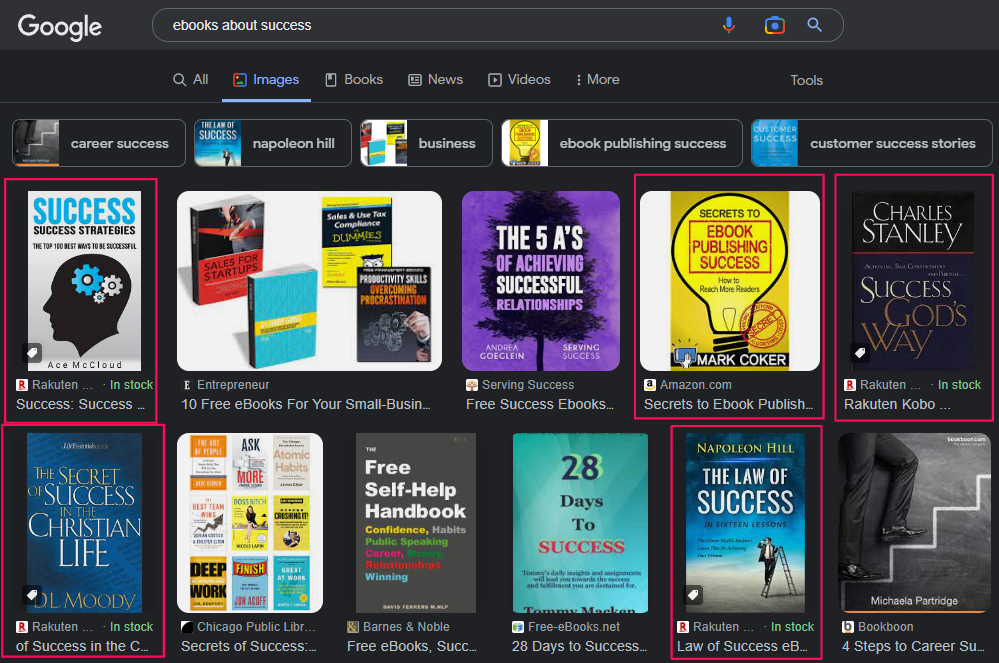Switch to the Videos tab
This screenshot has height=663, width=999.
pos(519,80)
